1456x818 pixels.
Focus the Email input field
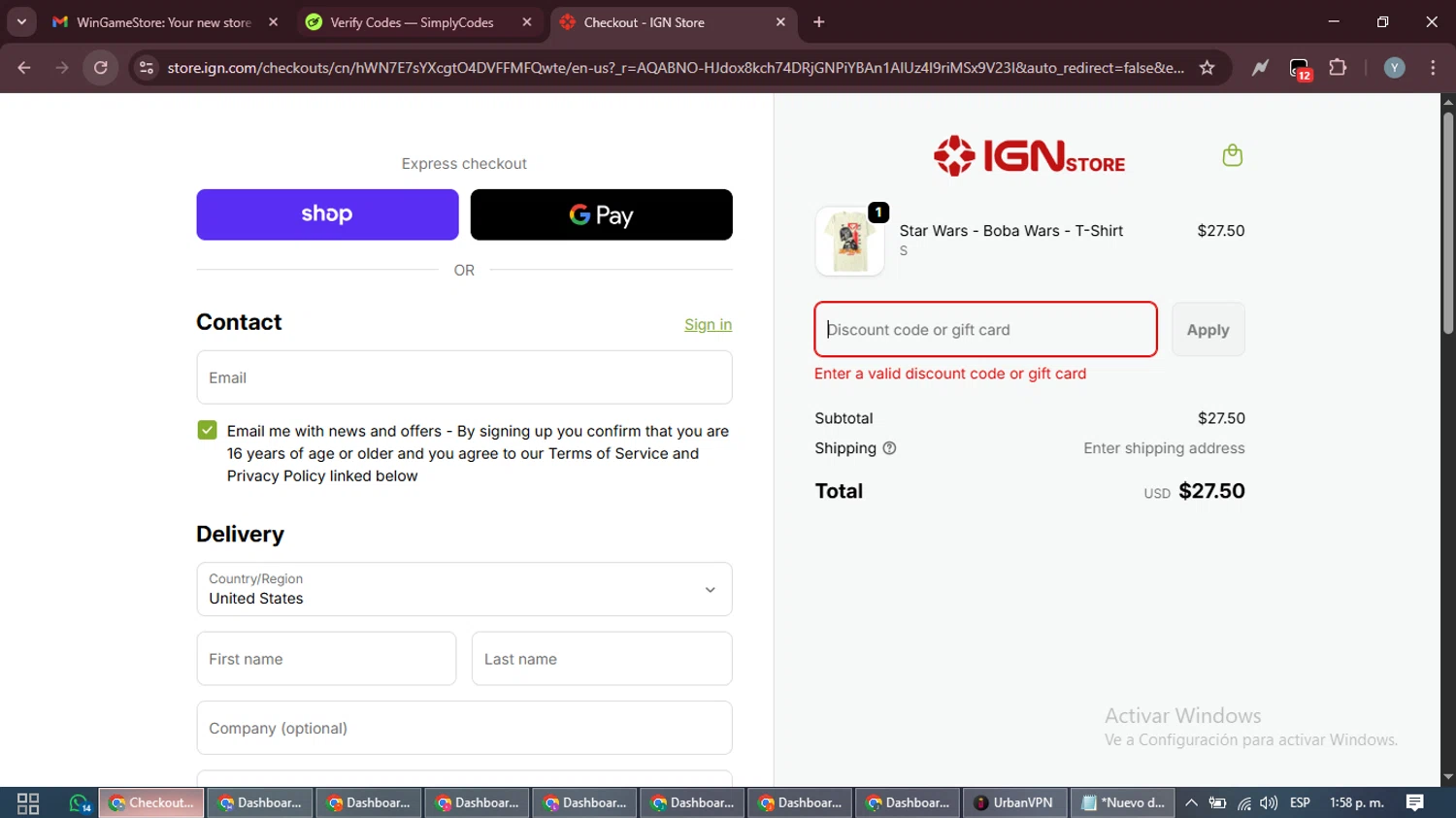tap(464, 377)
